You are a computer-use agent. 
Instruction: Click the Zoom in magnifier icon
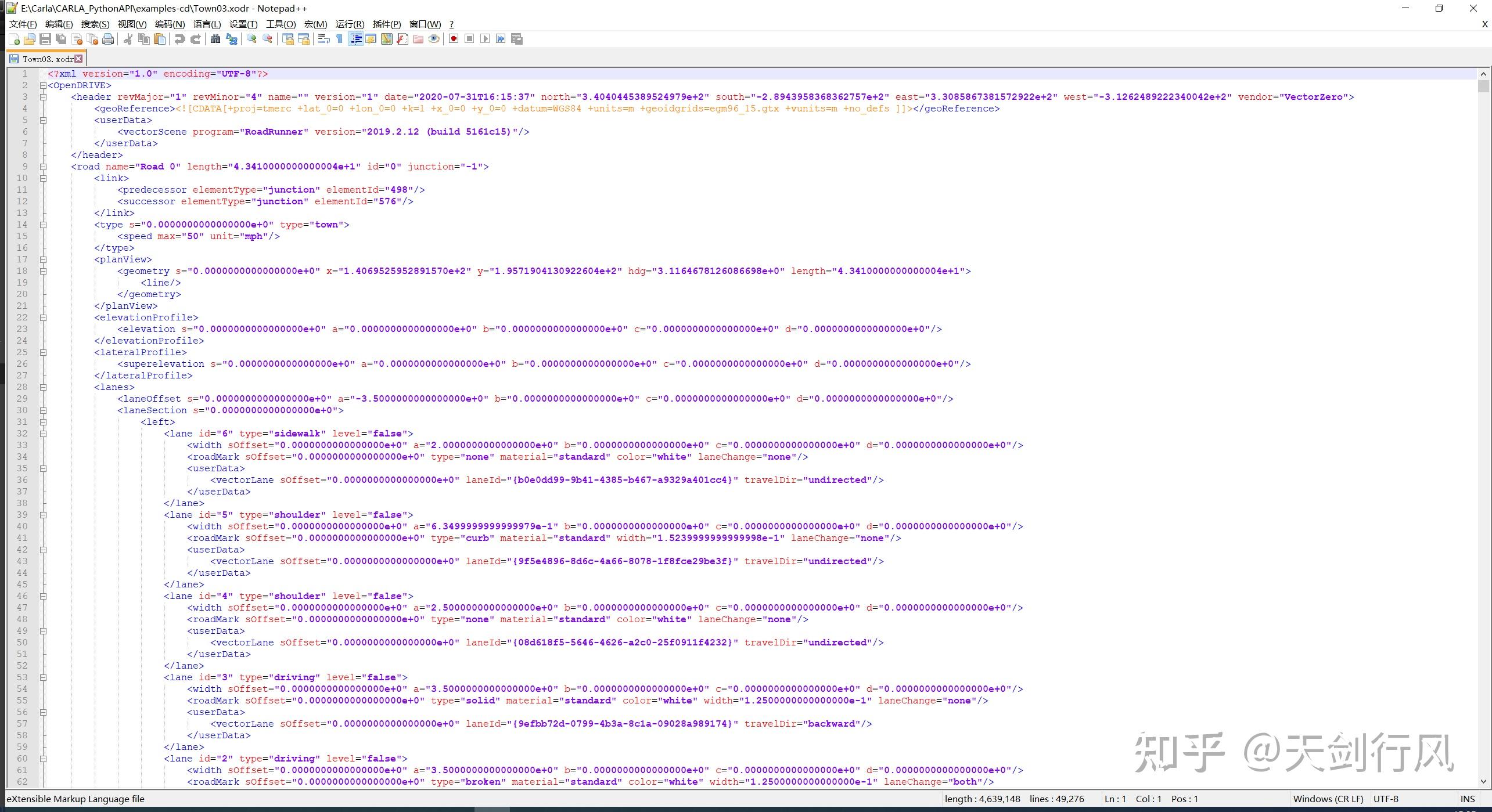(251, 39)
